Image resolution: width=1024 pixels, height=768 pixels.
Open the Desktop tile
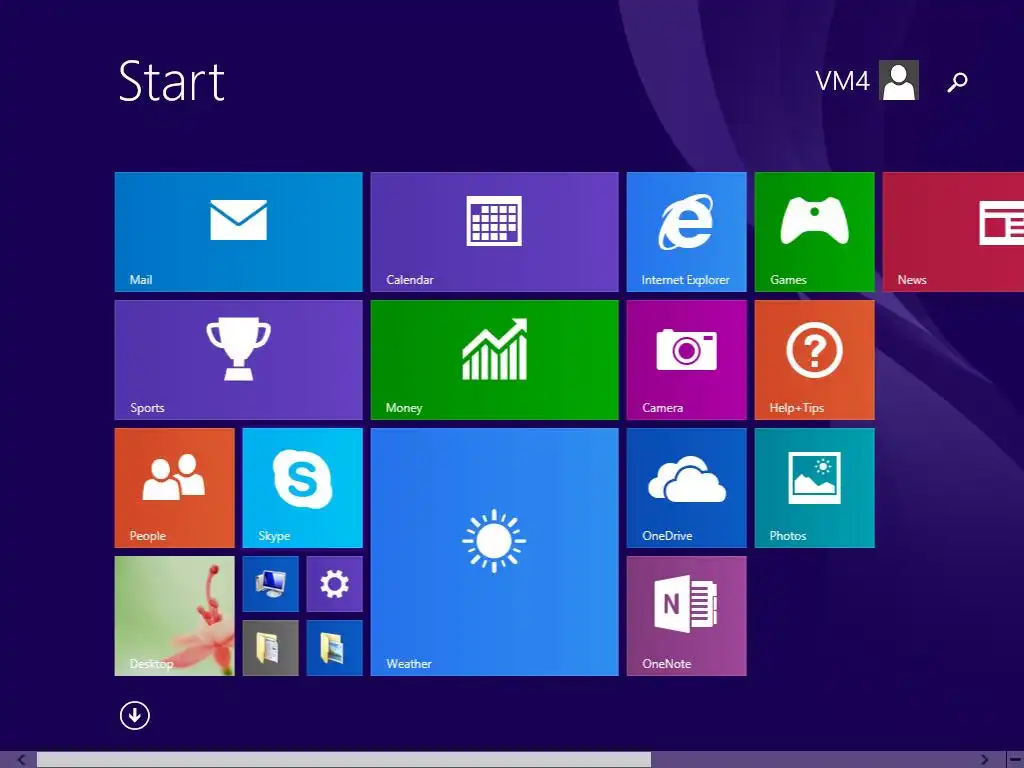[174, 616]
